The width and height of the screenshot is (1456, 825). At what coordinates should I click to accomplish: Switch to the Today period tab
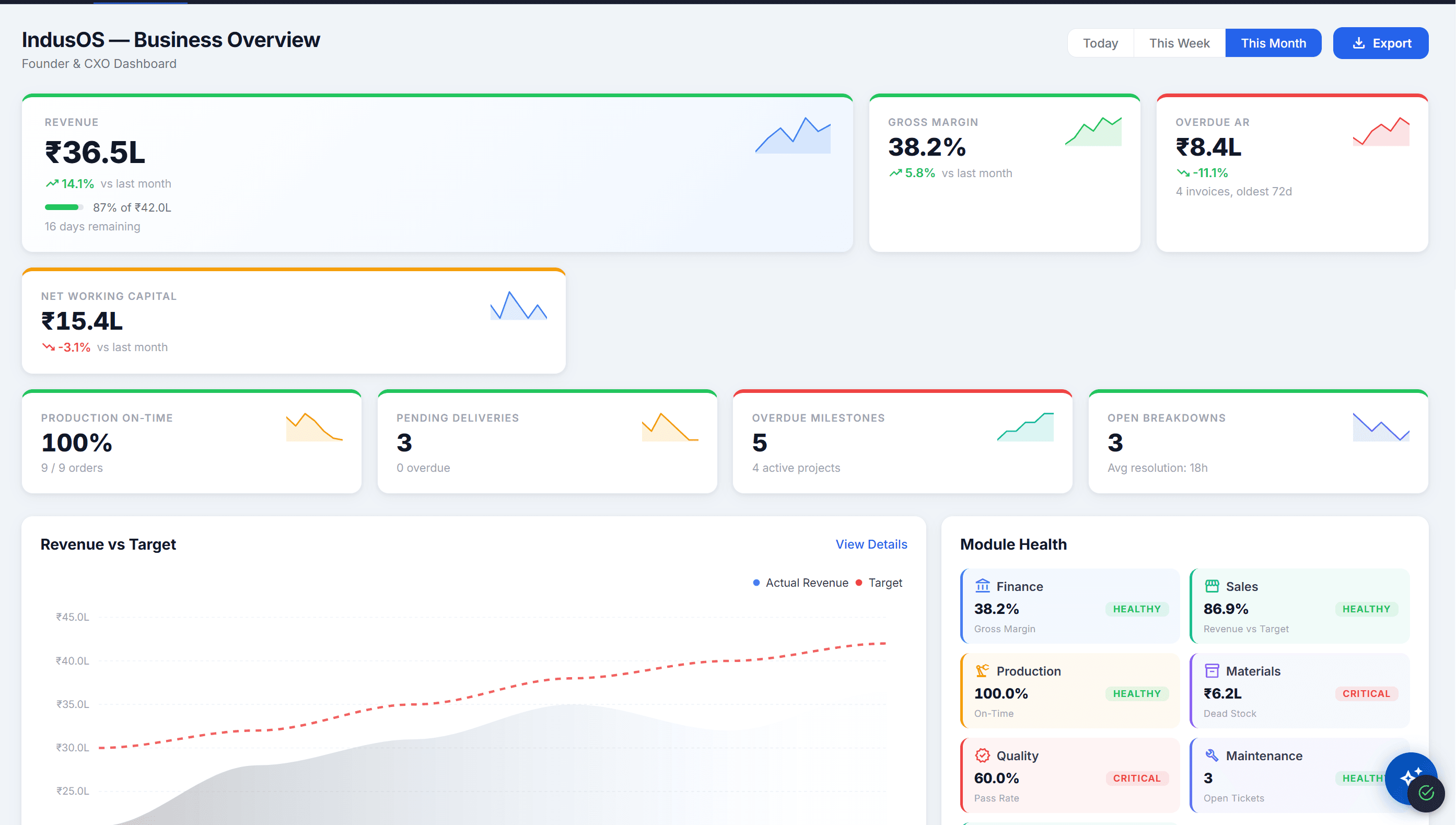click(1101, 43)
